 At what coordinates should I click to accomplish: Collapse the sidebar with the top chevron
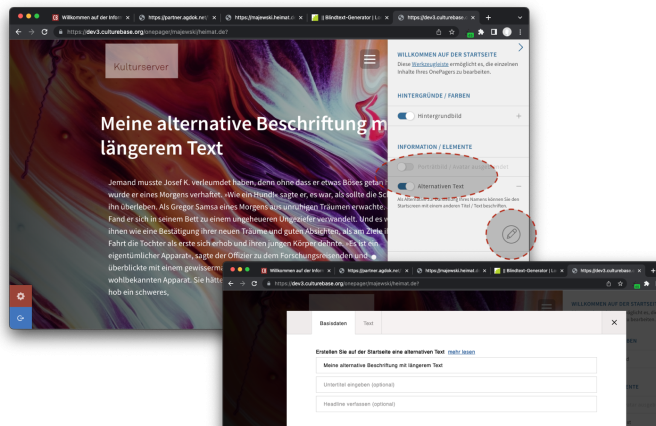pyautogui.click(x=520, y=48)
